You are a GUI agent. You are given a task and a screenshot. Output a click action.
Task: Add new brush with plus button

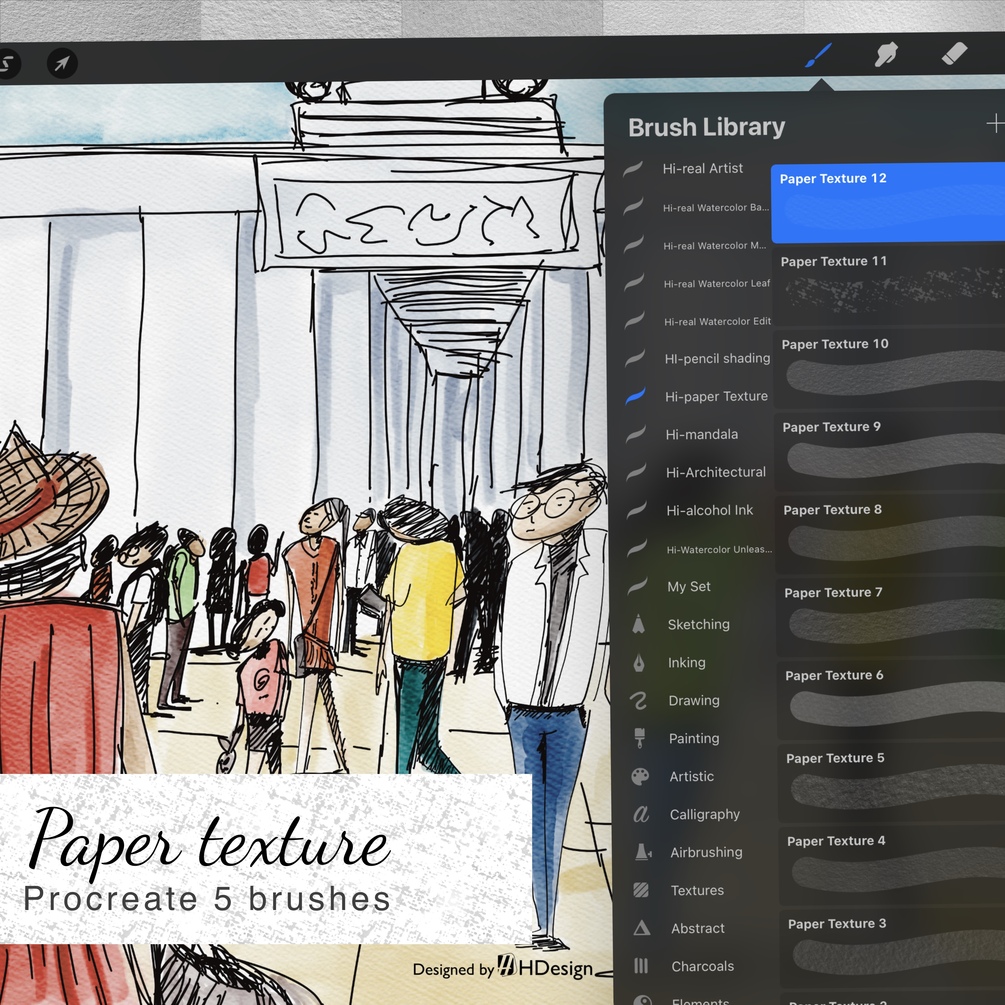[x=995, y=123]
